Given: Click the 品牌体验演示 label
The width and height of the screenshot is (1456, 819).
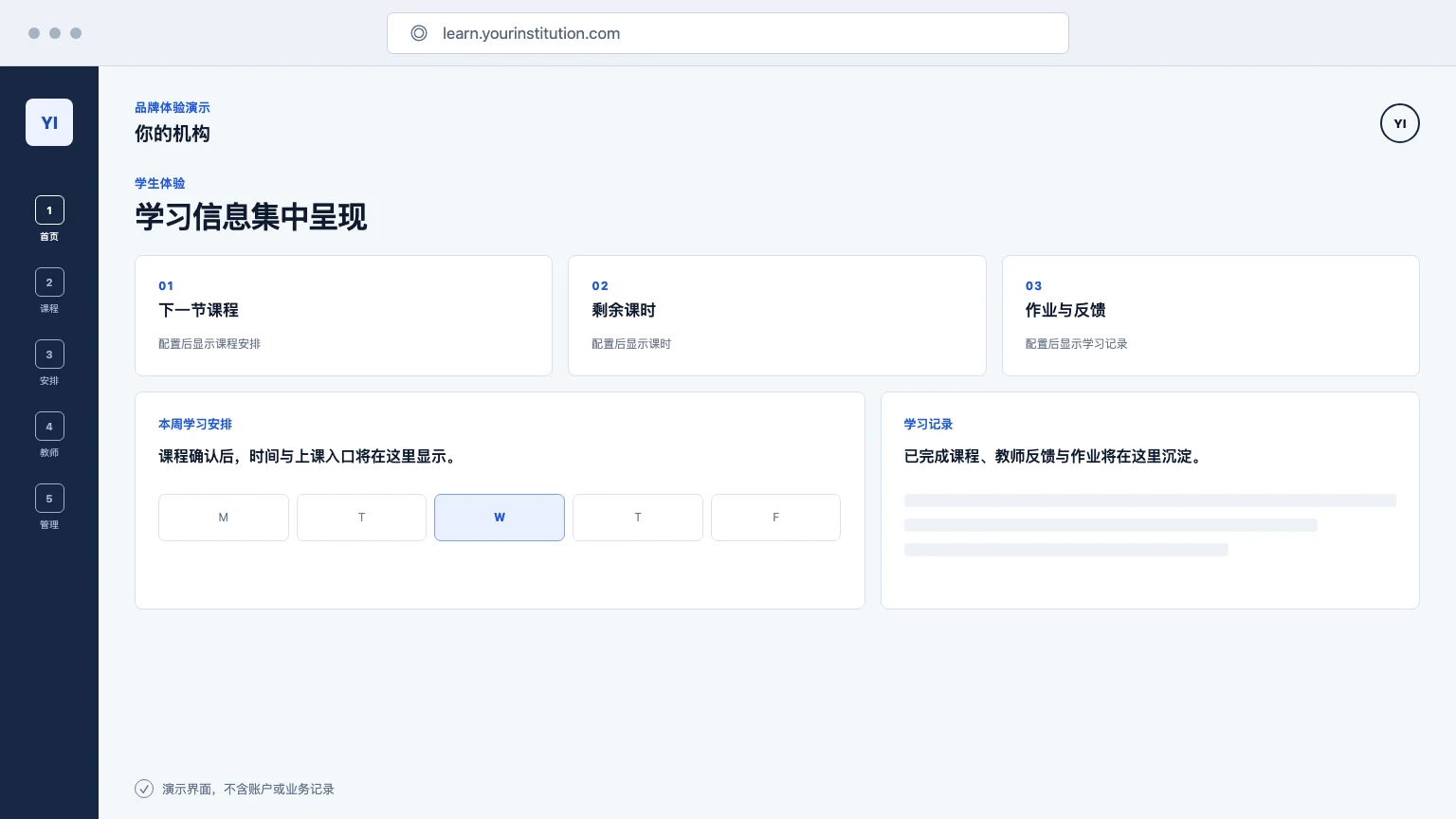Looking at the screenshot, I should (x=173, y=107).
